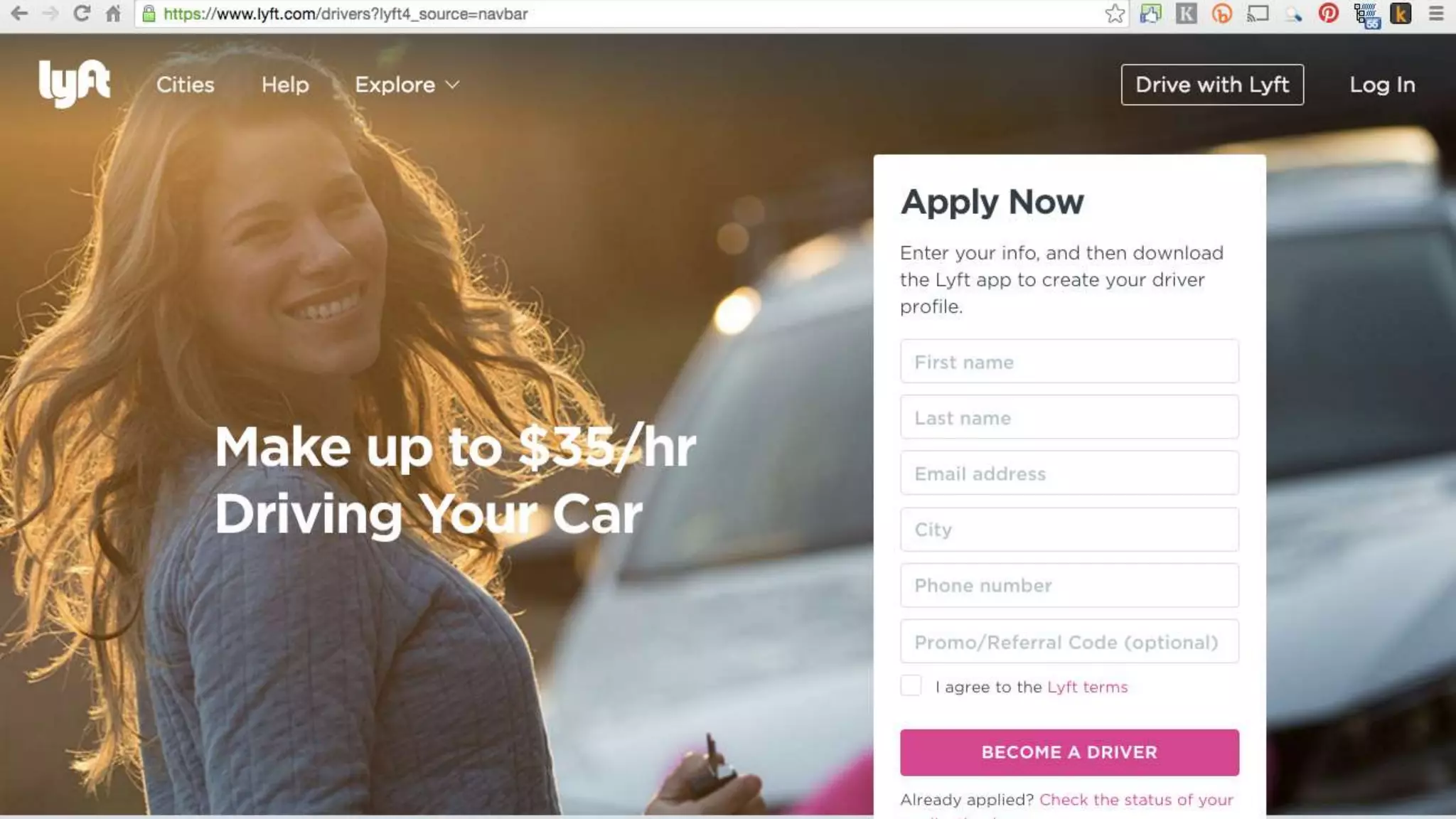Screen dimensions: 1456x819
Task: Open the Cities navigation item
Action: 186,85
